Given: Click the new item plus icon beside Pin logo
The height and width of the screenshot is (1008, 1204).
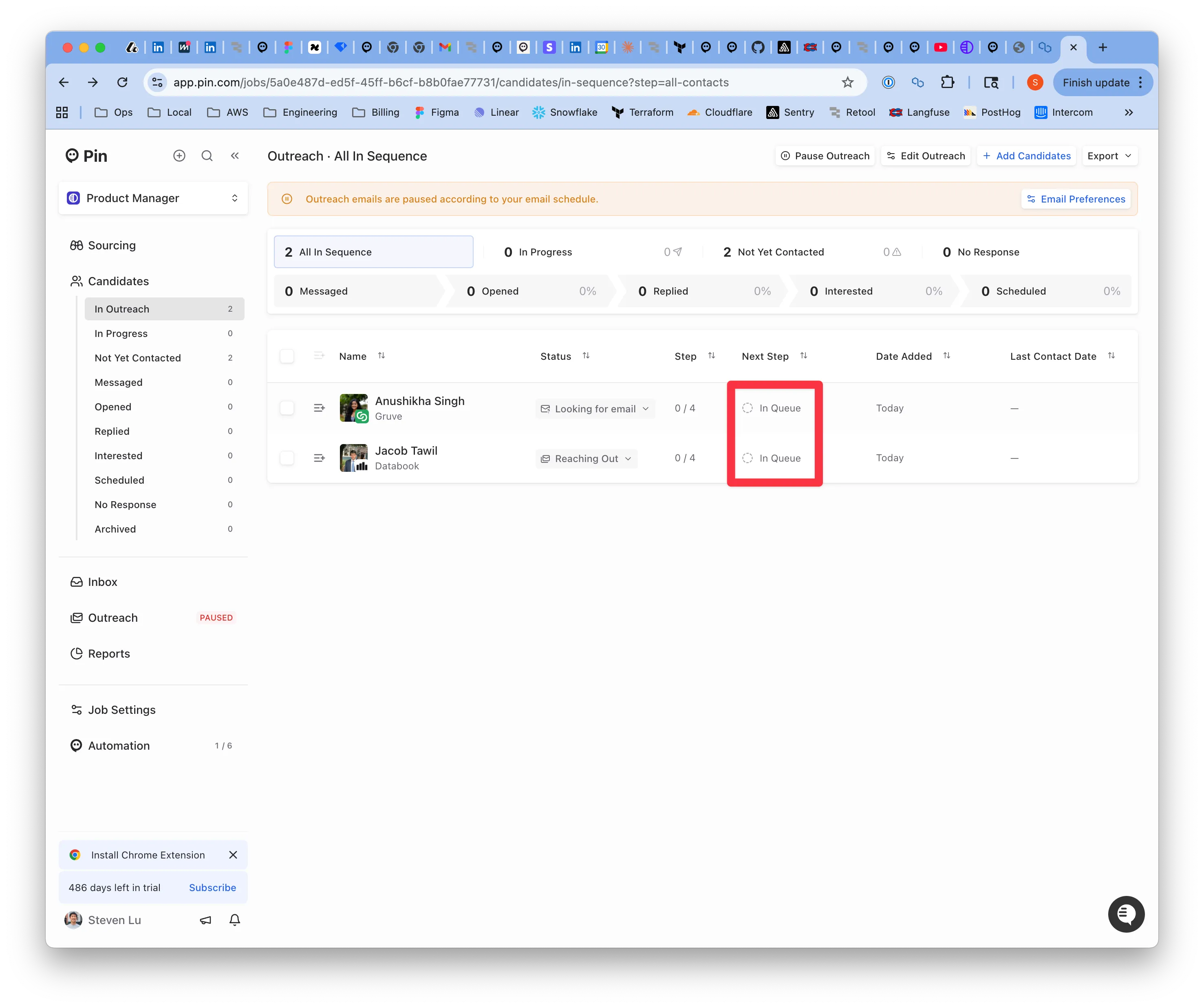Looking at the screenshot, I should [x=179, y=156].
